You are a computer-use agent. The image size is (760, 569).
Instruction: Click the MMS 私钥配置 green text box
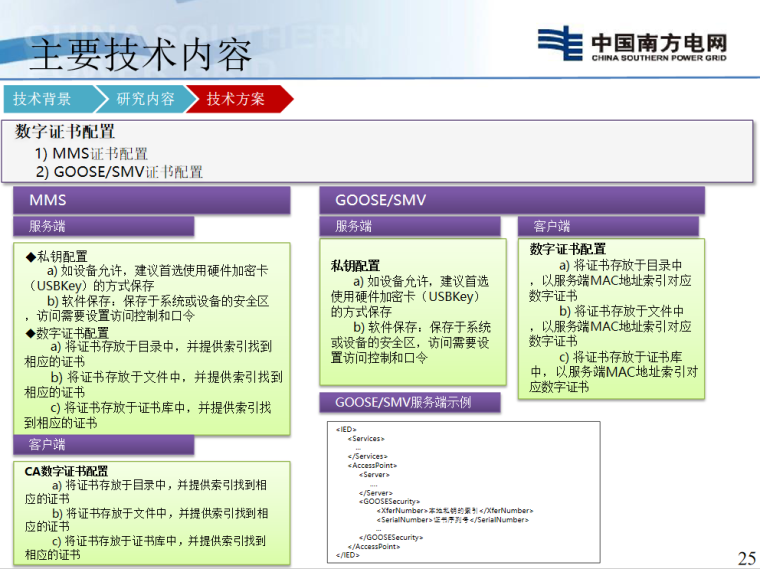151,338
